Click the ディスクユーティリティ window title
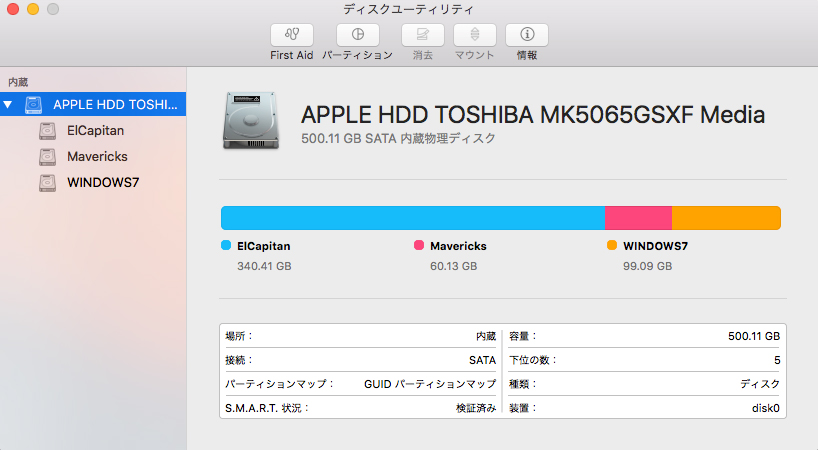 [408, 9]
